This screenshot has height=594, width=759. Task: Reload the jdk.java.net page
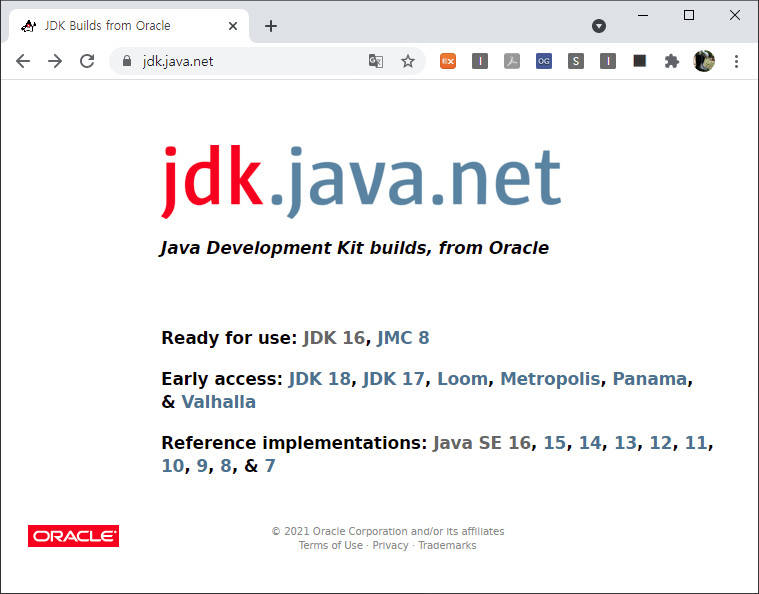point(87,61)
